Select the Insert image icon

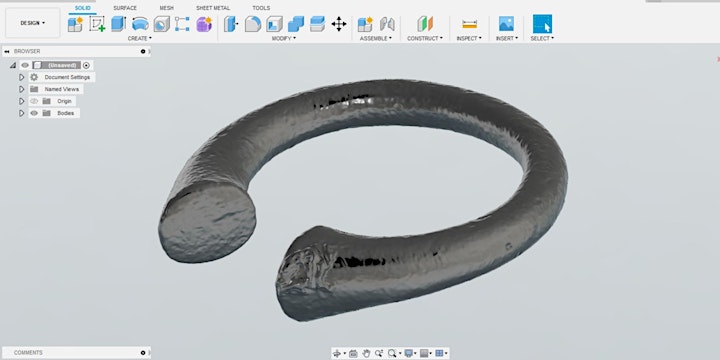coord(506,24)
